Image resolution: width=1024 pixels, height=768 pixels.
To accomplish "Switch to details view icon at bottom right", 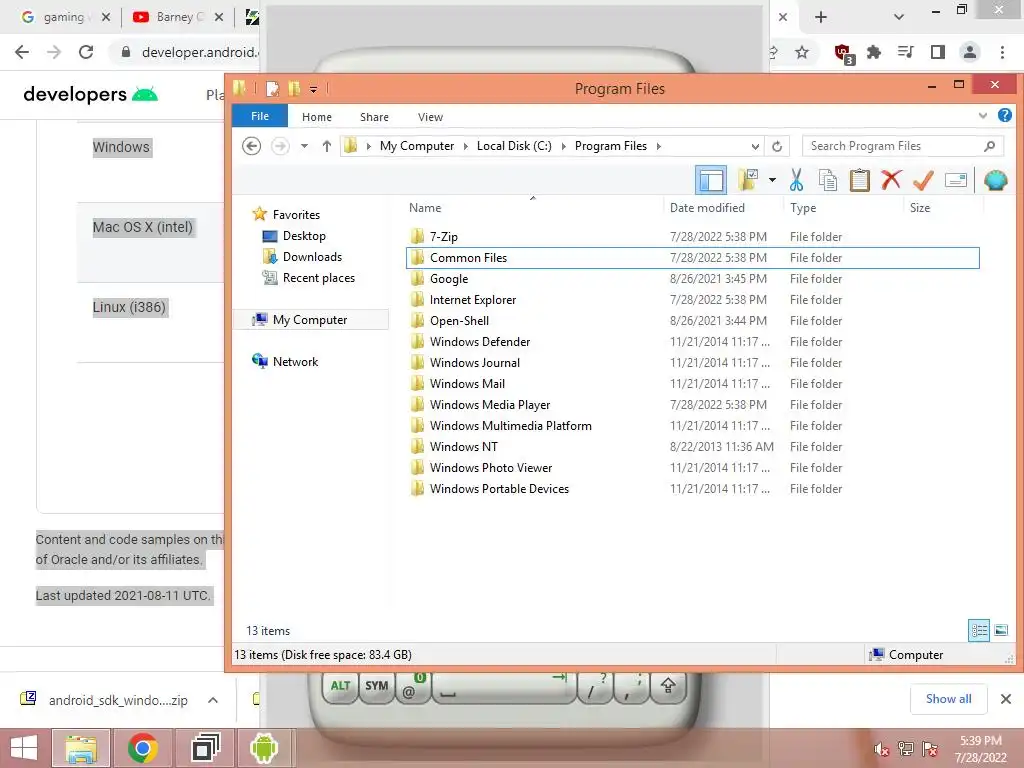I will 979,630.
